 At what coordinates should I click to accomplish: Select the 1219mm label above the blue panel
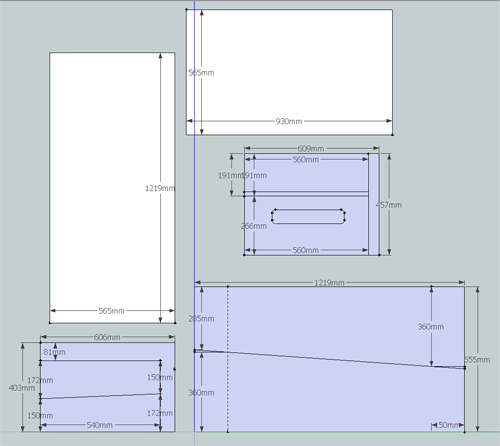coord(329,283)
